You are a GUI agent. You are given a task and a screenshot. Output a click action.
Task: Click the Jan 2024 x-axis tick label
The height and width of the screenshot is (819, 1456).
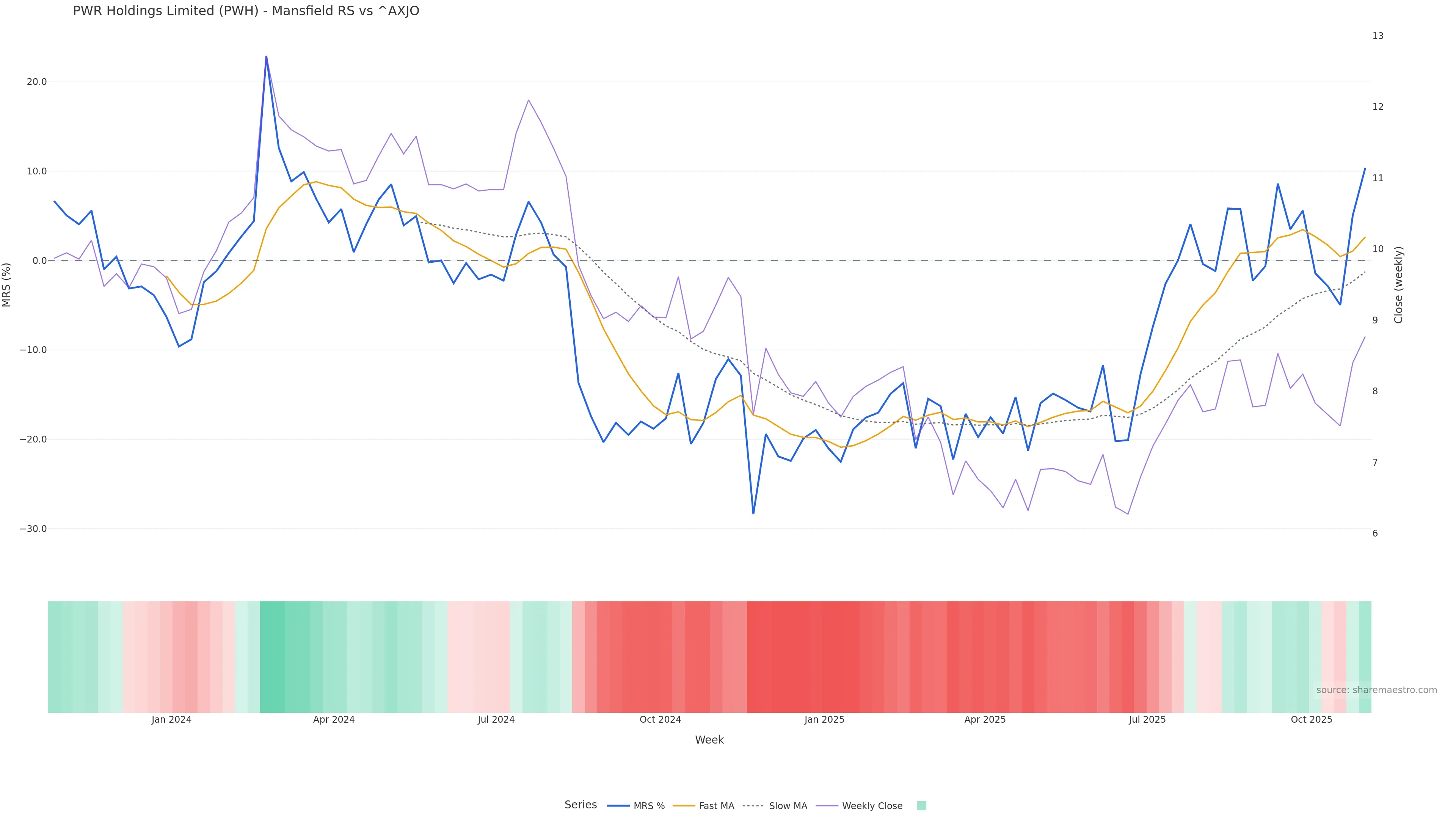pos(171,720)
